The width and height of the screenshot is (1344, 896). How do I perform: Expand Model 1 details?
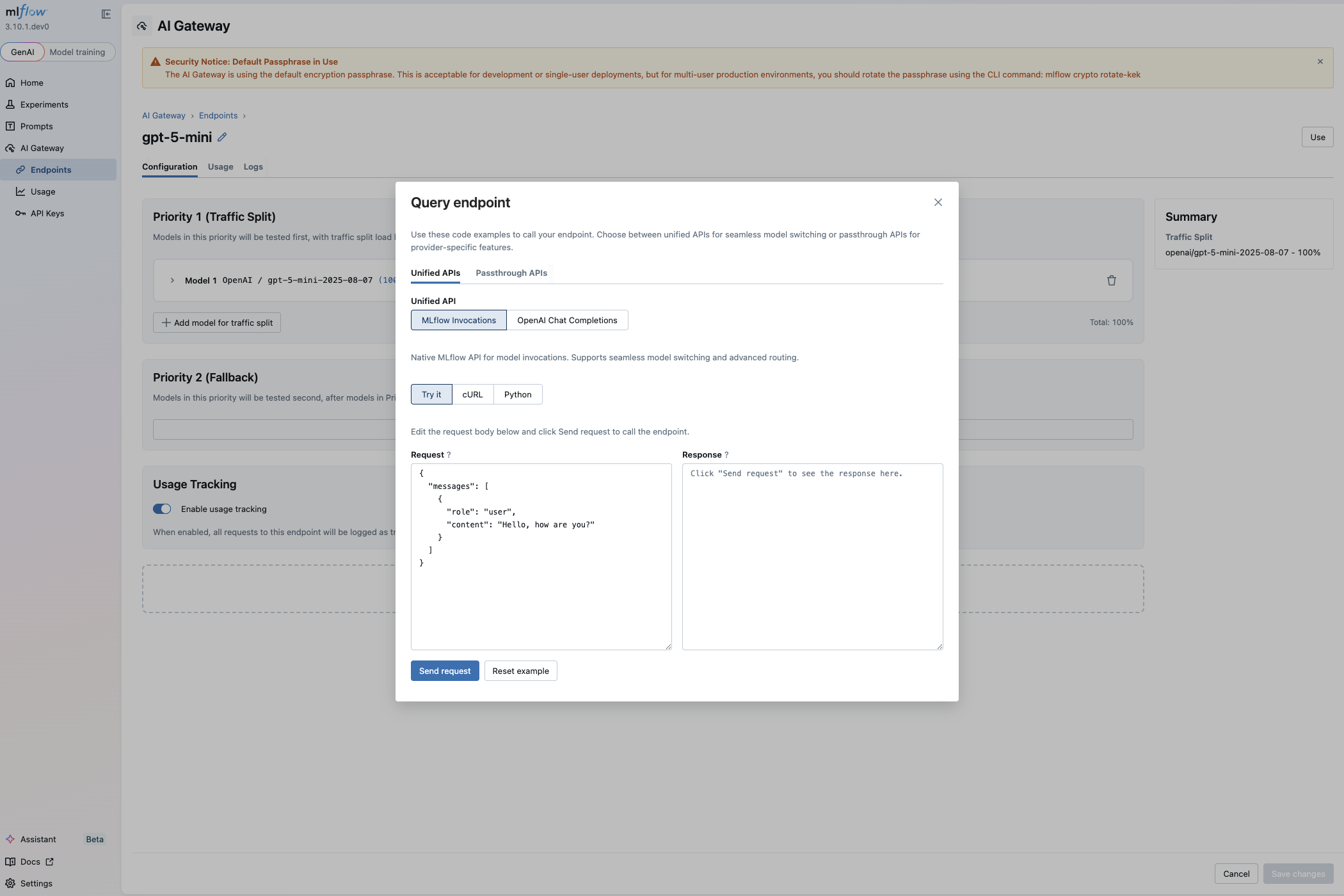point(172,280)
